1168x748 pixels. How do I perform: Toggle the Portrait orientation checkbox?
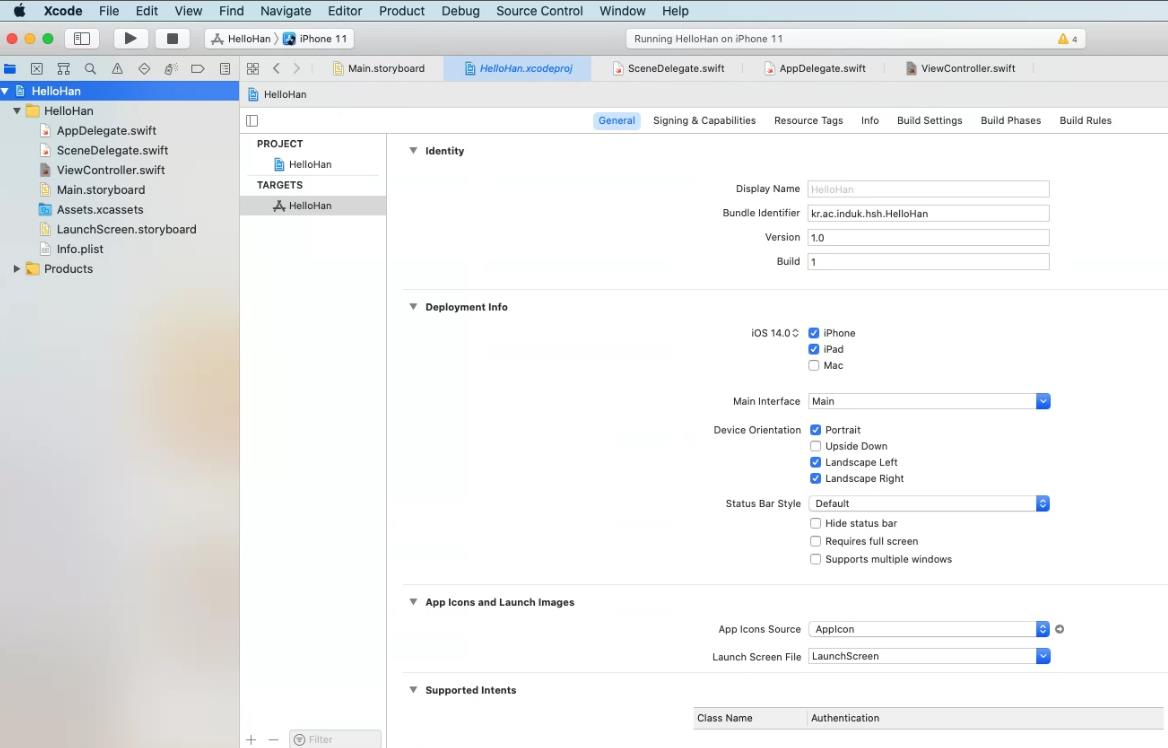coord(816,430)
